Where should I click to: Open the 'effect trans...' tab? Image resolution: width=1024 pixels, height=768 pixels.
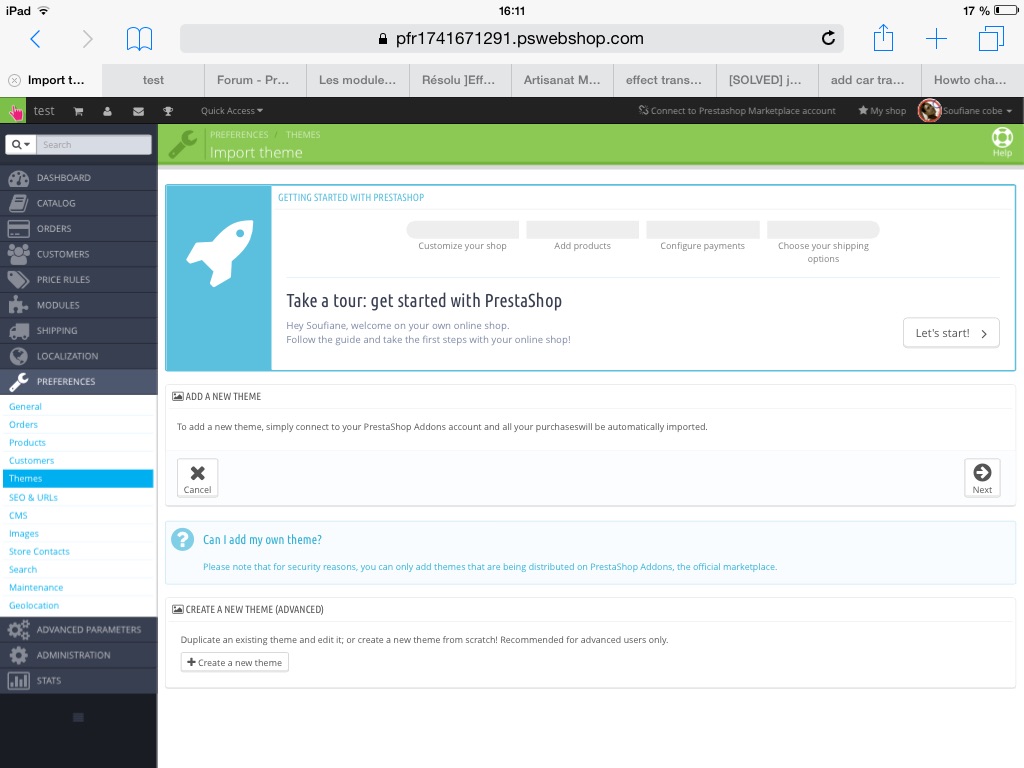[x=665, y=80]
